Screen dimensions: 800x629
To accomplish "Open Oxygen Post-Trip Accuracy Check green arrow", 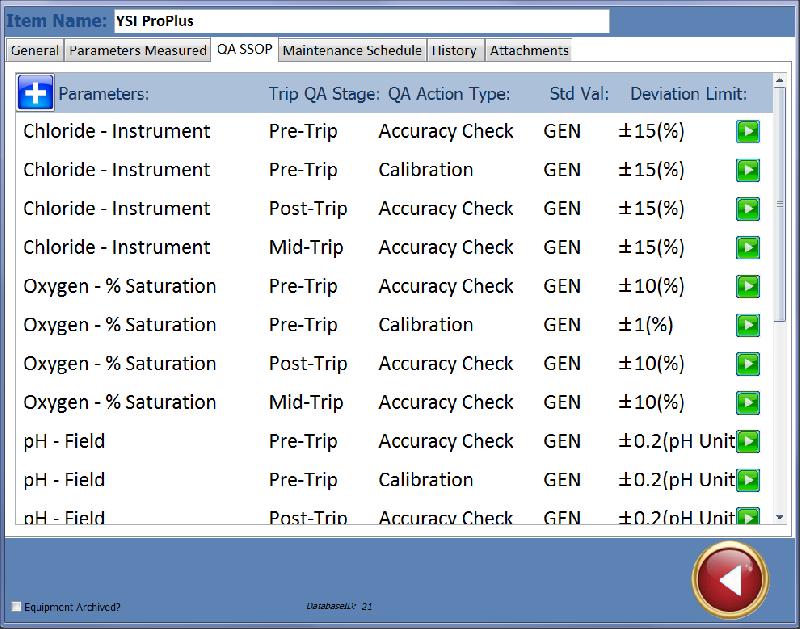I will point(748,364).
